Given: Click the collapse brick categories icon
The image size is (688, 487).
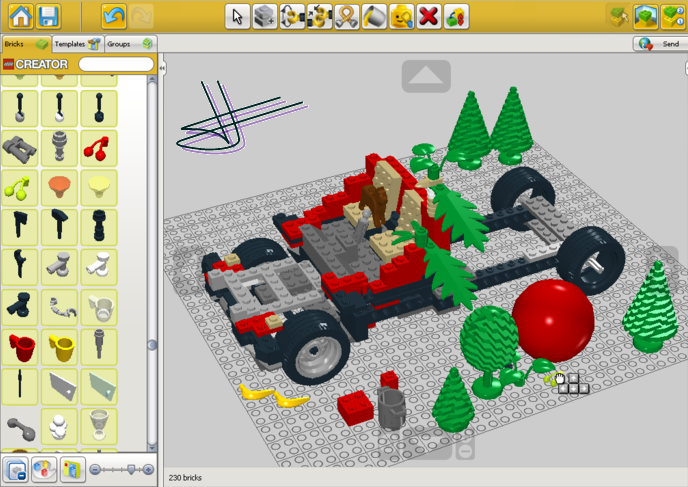Looking at the screenshot, I should (16, 470).
